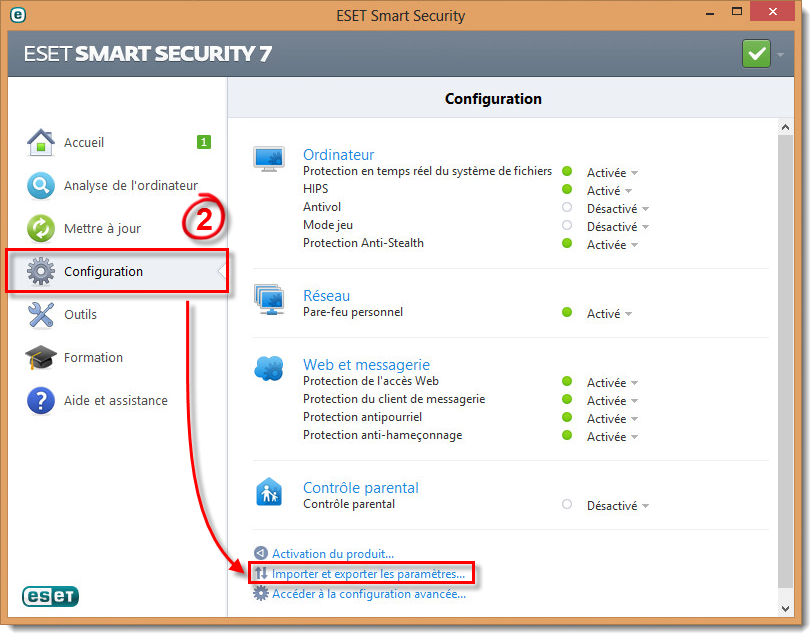Open the Ordinateur section heading
Image resolution: width=811 pixels, height=634 pixels.
click(338, 155)
